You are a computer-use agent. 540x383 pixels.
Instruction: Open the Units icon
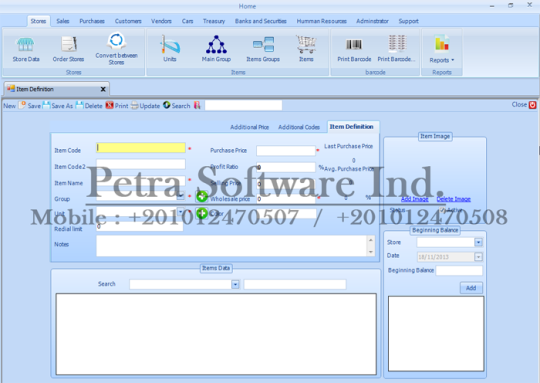170,49
